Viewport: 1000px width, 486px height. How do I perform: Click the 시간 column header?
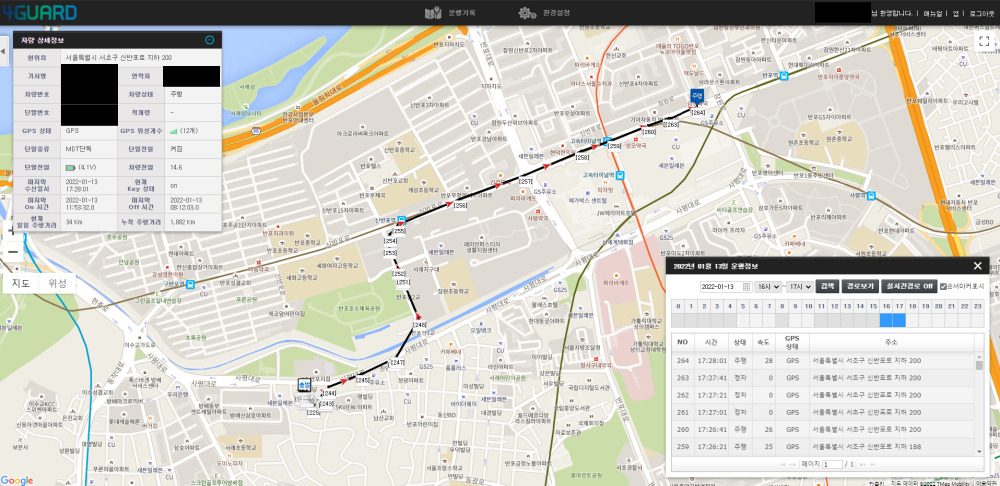712,342
